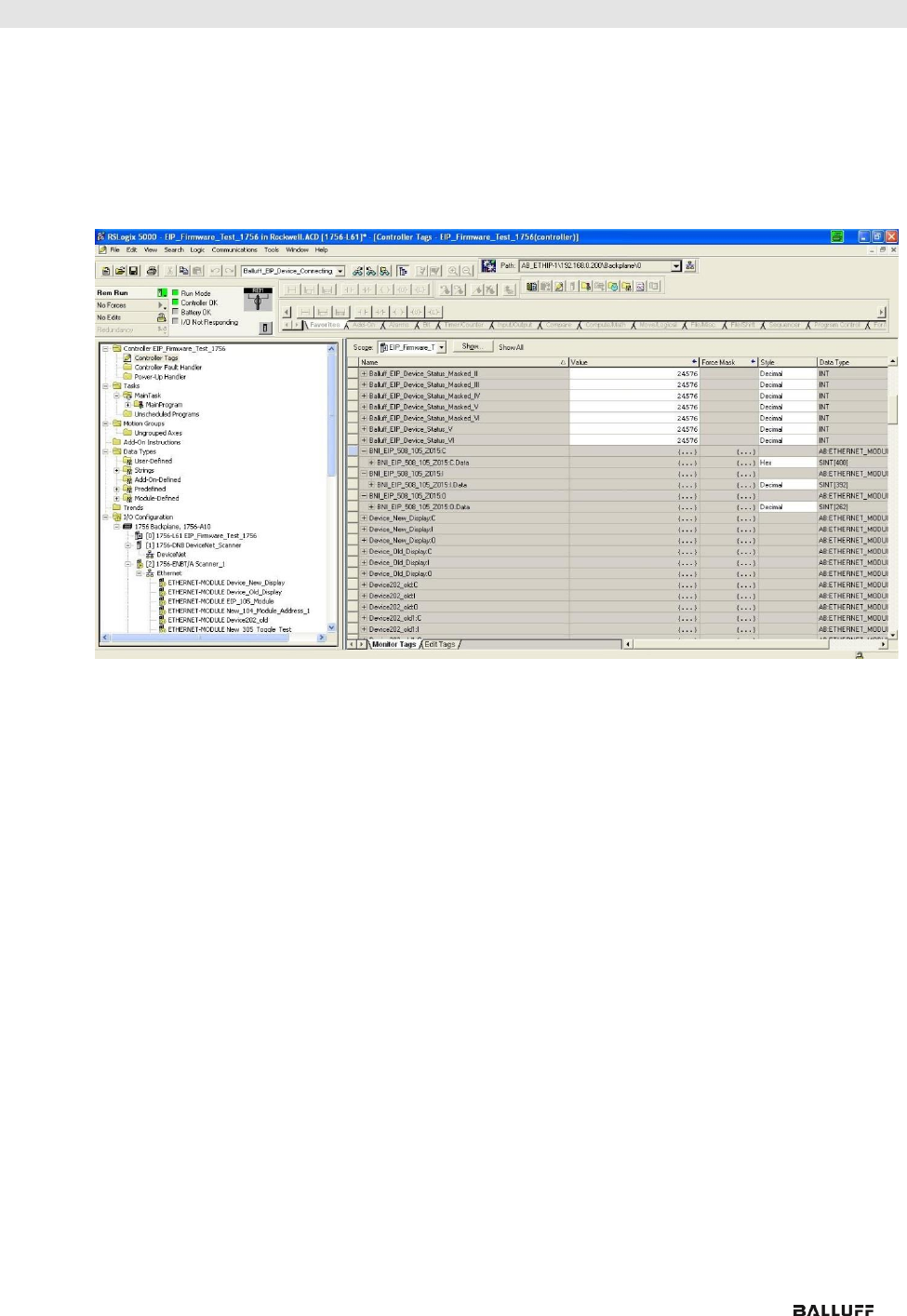Collapse the I/O Configuration node
This screenshot has height=1316, width=907.
pyautogui.click(x=106, y=517)
